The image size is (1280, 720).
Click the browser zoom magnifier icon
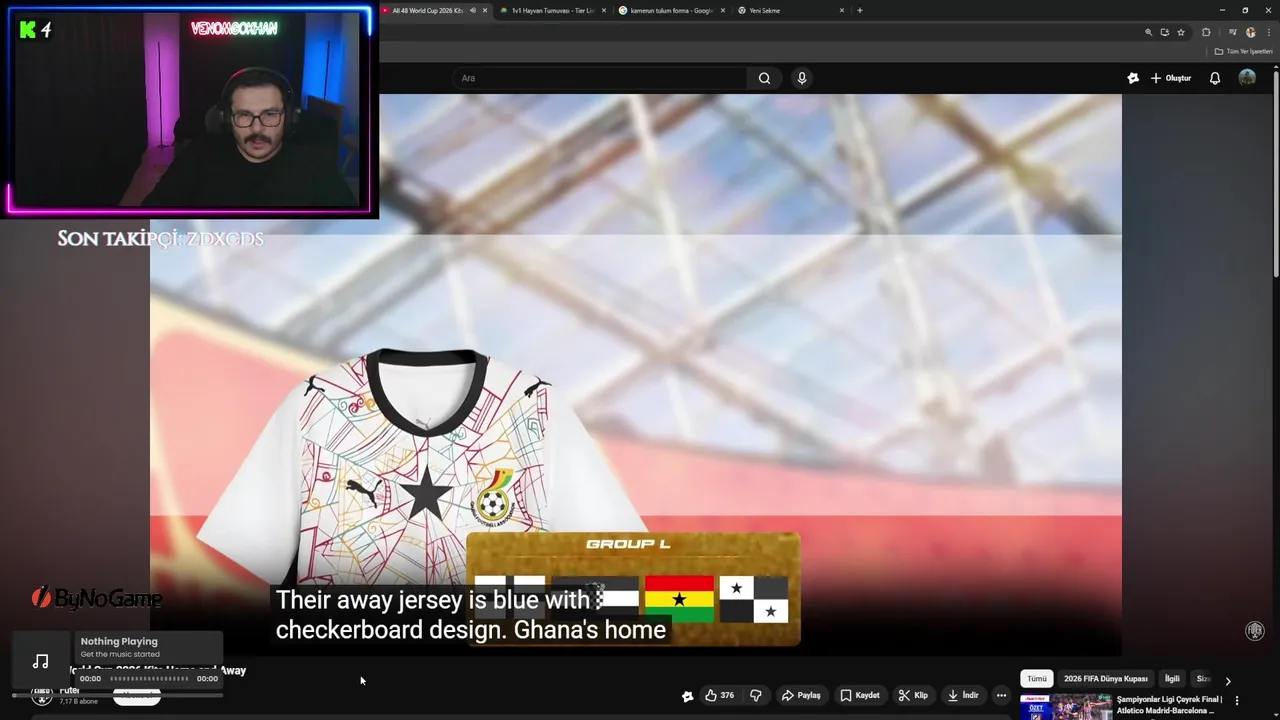pyautogui.click(x=1148, y=32)
